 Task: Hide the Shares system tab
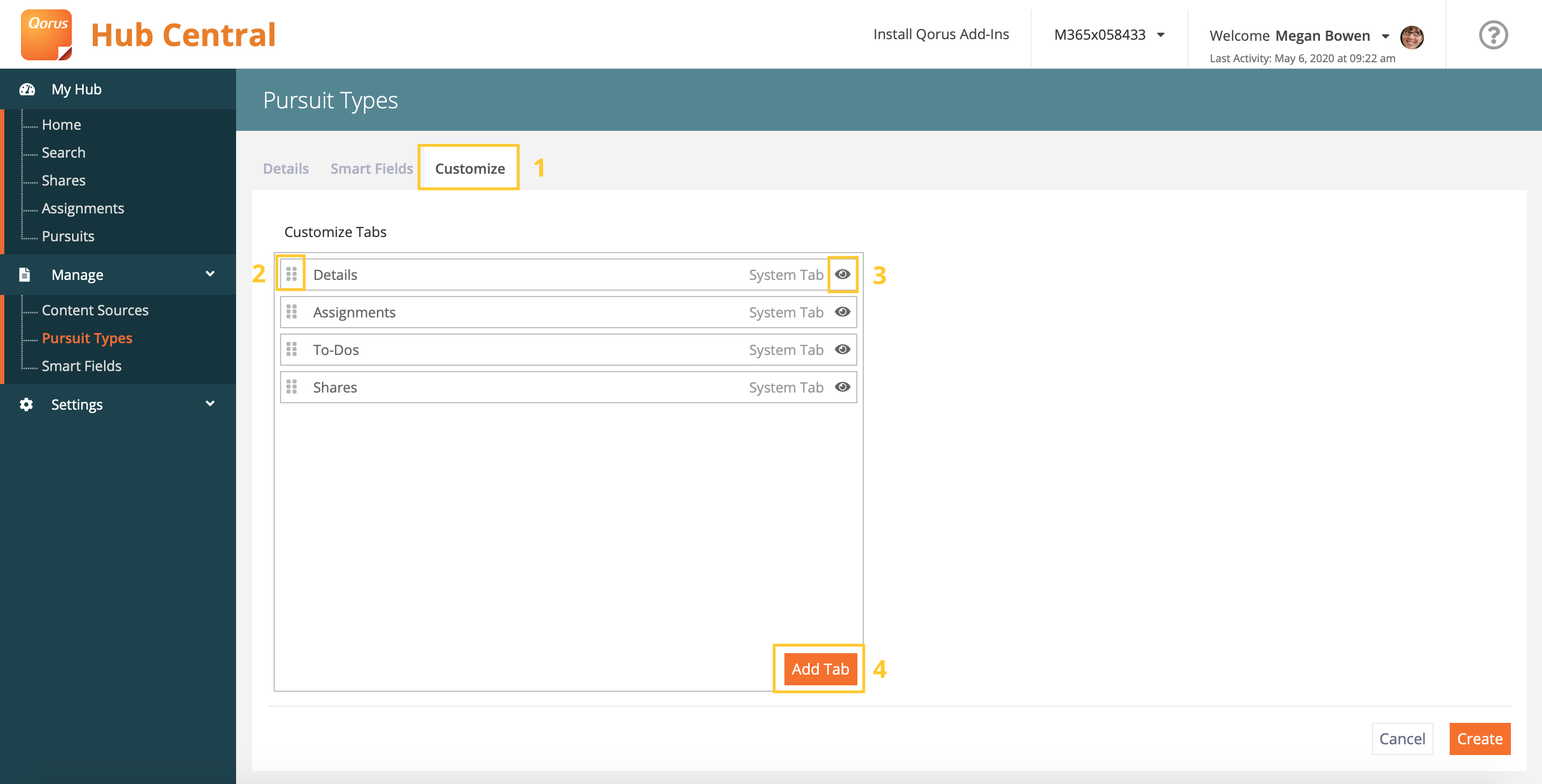pyautogui.click(x=842, y=387)
